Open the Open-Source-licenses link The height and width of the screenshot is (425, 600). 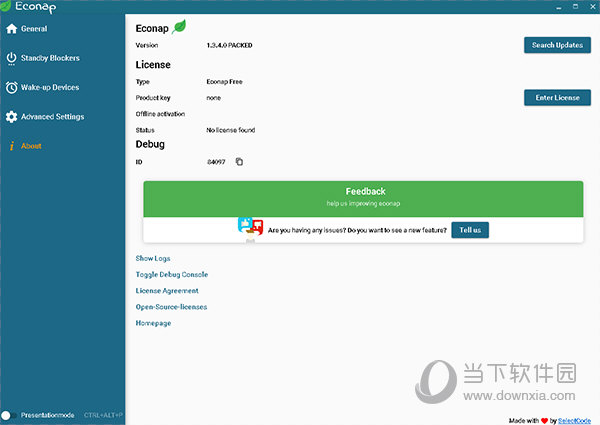coord(171,307)
